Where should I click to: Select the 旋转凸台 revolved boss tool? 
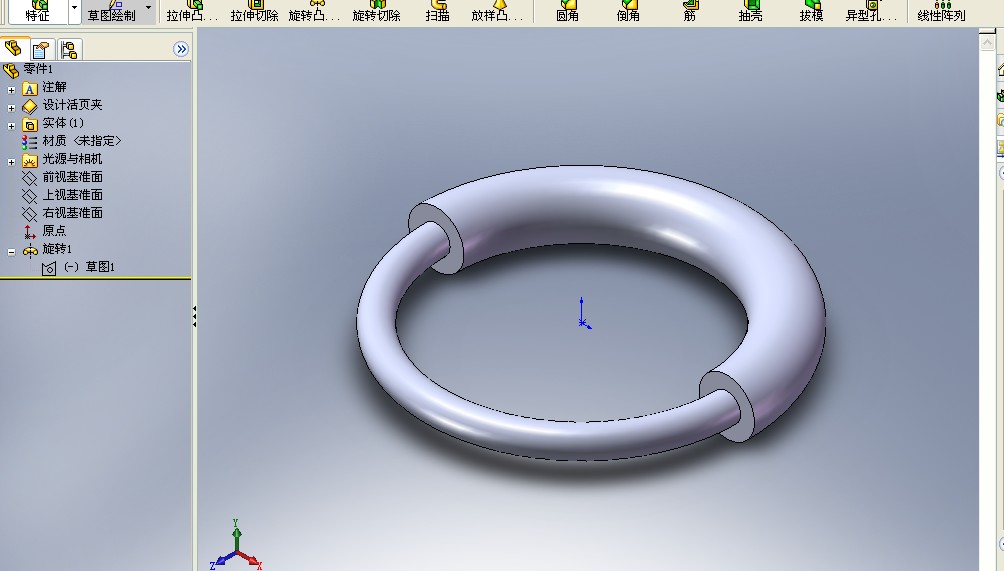pyautogui.click(x=314, y=12)
